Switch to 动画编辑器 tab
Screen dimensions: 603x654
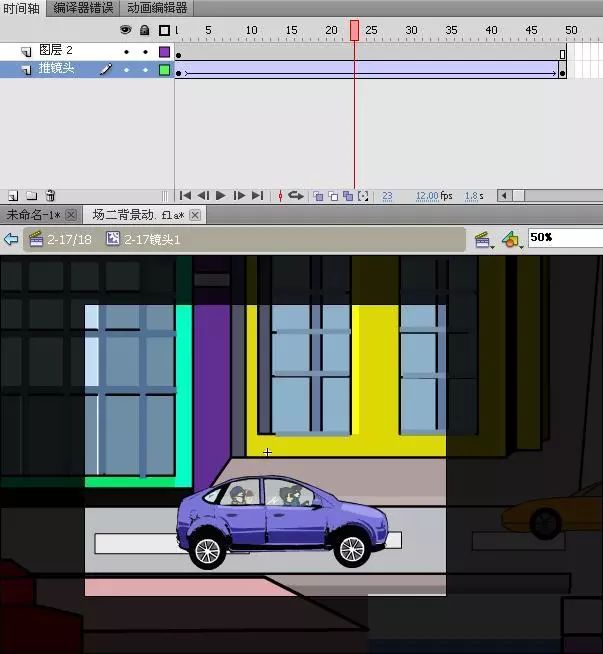(157, 8)
